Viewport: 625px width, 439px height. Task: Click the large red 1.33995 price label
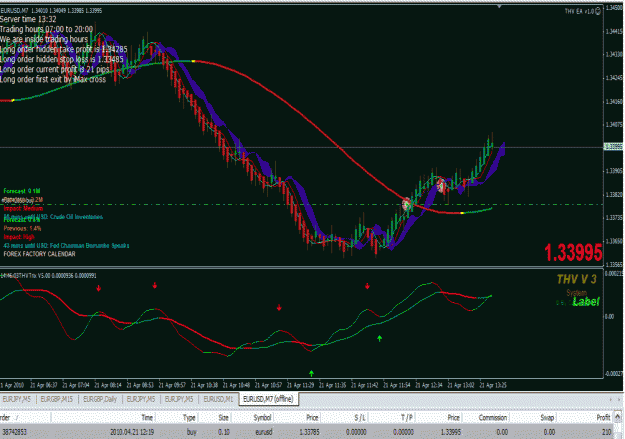573,253
